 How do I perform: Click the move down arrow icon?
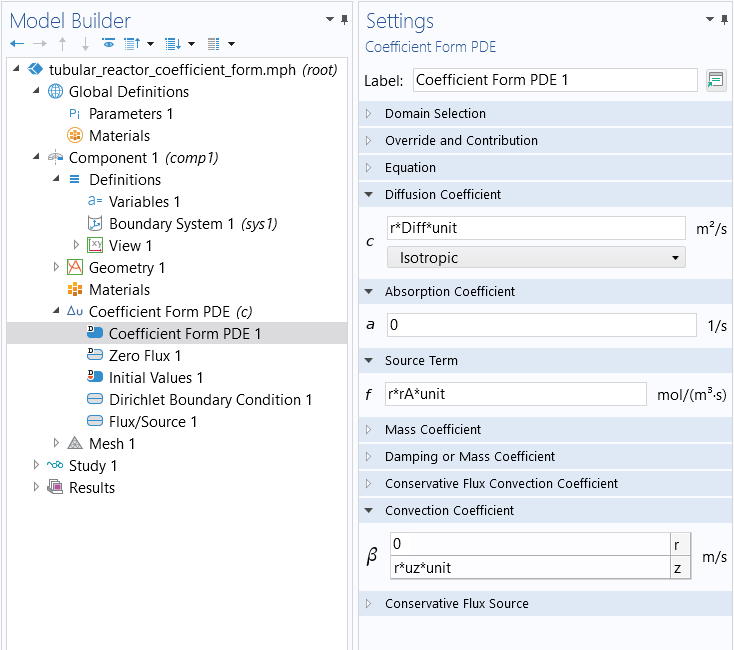coord(85,44)
